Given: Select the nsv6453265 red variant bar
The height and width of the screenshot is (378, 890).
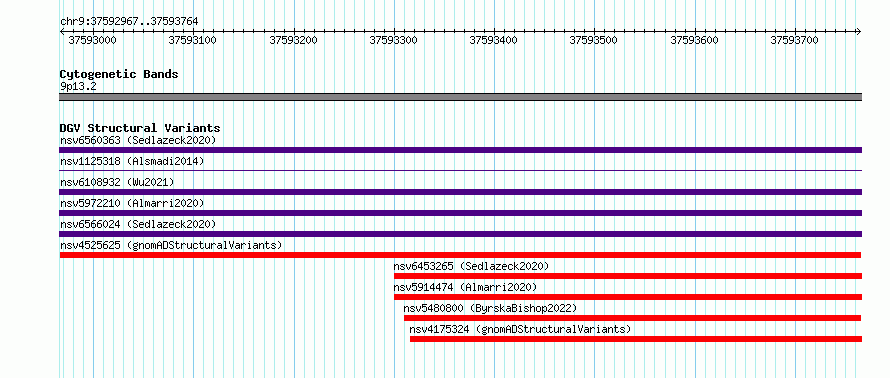Looking at the screenshot, I should [x=628, y=276].
